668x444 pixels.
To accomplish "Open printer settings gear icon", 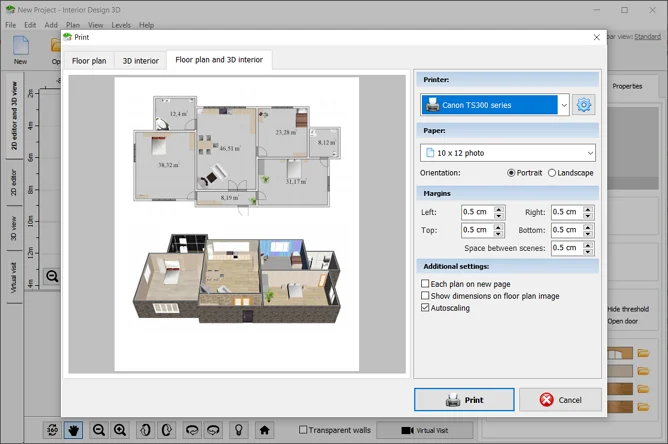I will click(584, 105).
